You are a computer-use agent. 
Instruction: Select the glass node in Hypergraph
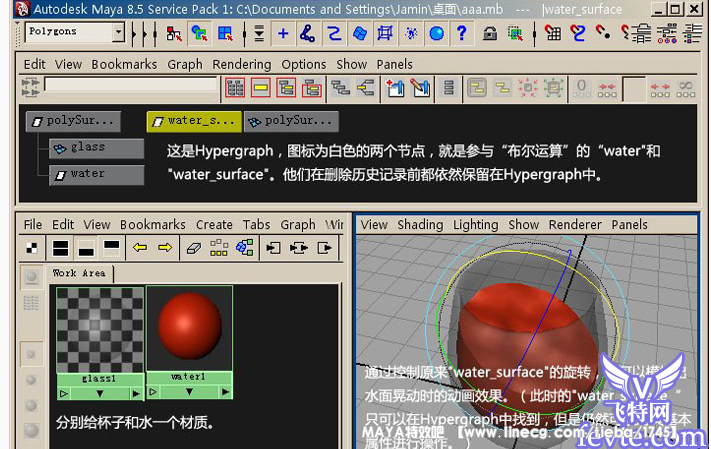coord(97,148)
